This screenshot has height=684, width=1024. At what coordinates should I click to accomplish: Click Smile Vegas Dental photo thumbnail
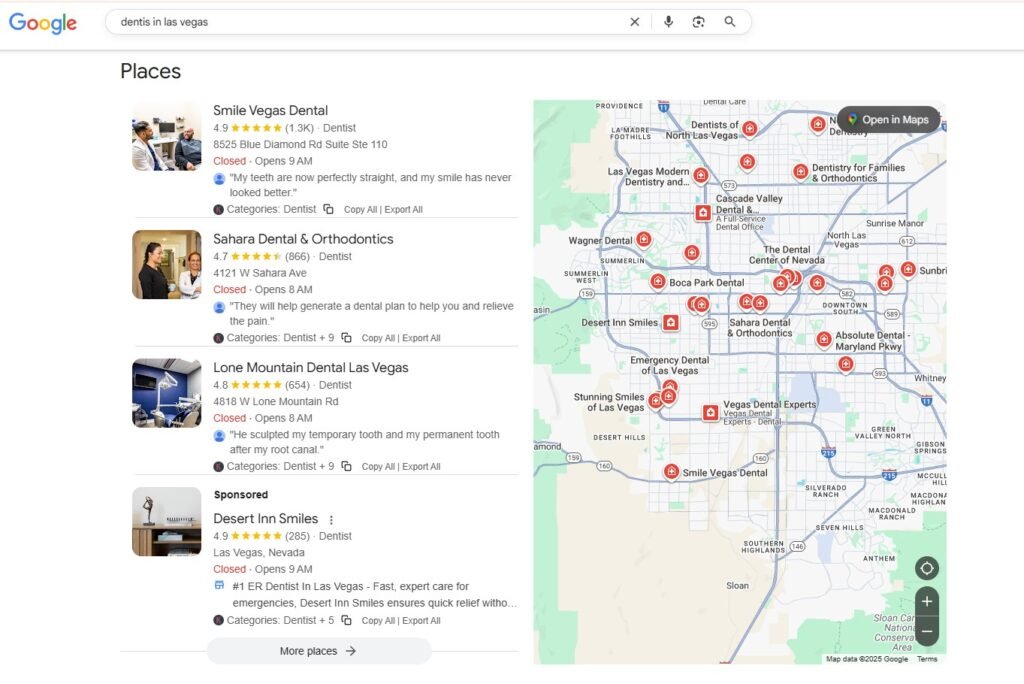(166, 136)
